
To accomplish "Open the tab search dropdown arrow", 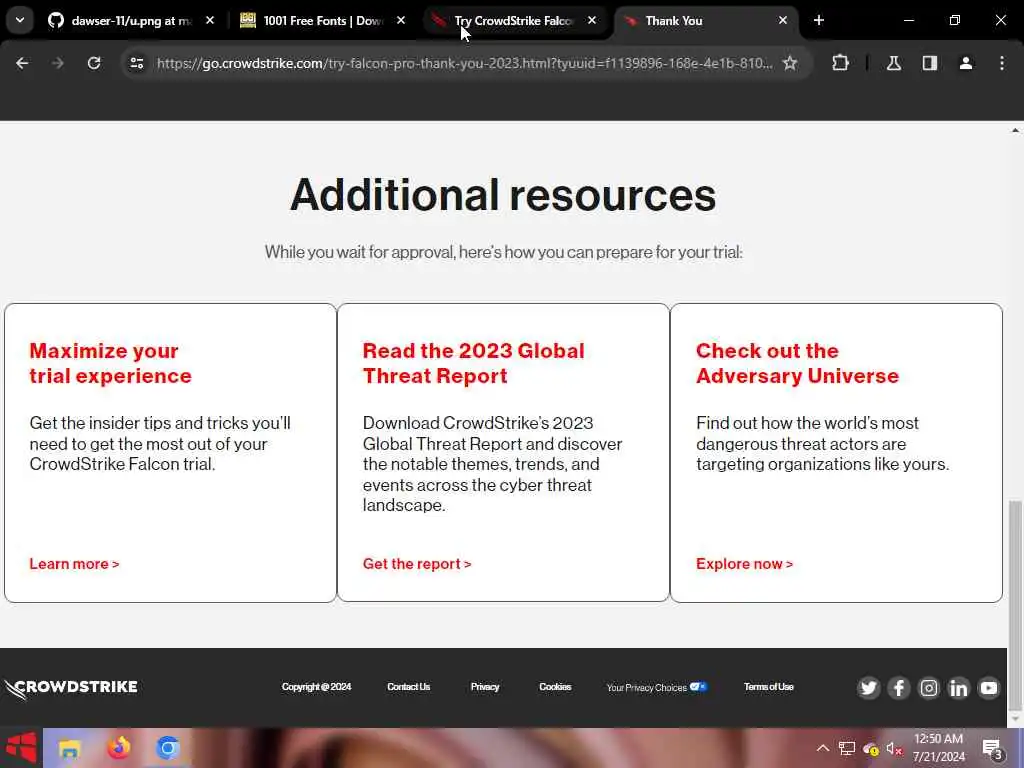I will coord(20,20).
